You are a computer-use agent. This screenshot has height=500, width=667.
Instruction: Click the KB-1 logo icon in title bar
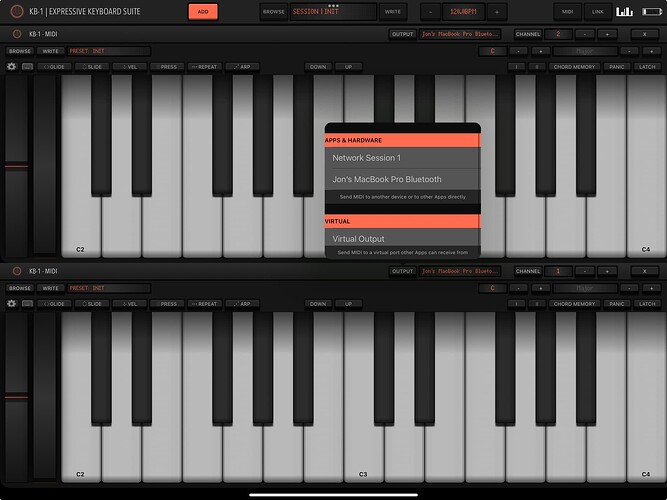[x=15, y=11]
